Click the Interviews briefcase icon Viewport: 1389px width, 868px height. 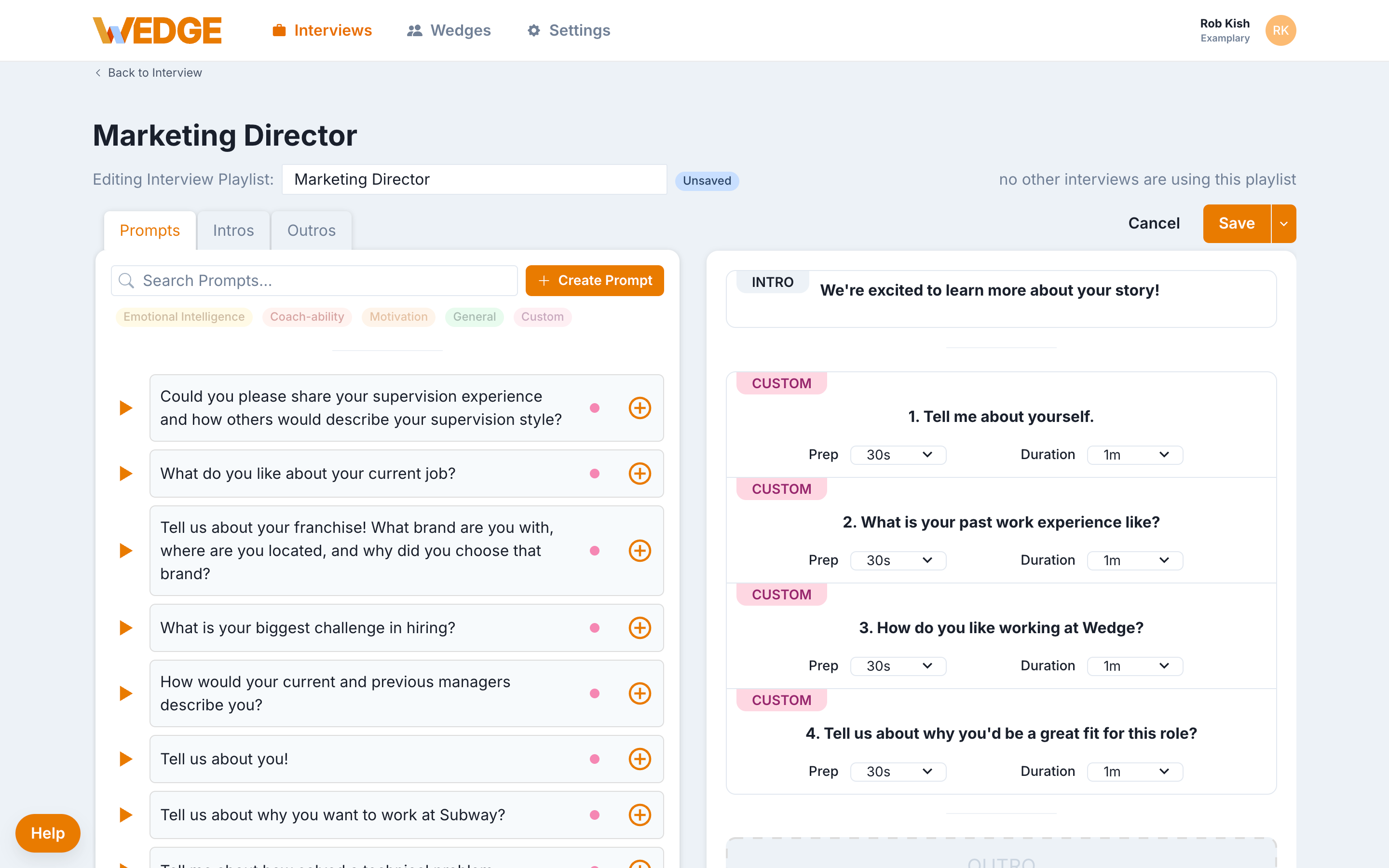278,30
